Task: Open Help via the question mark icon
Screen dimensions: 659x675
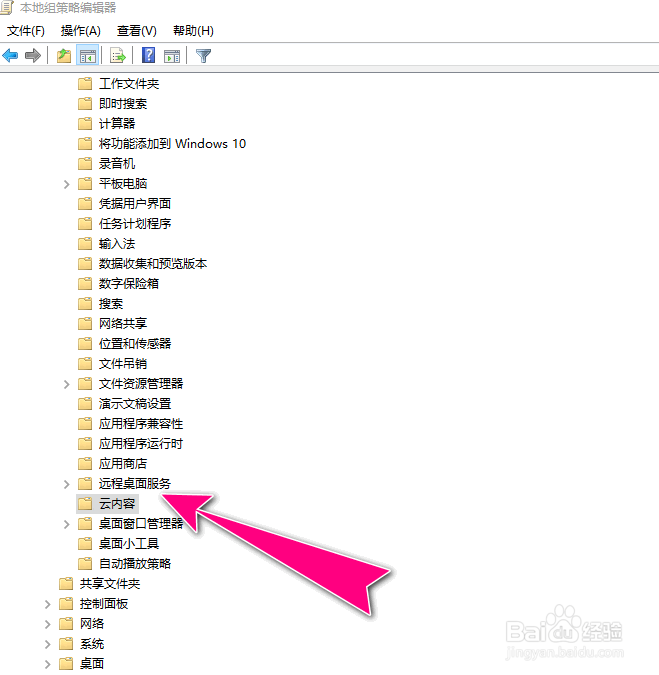Action: [149, 56]
